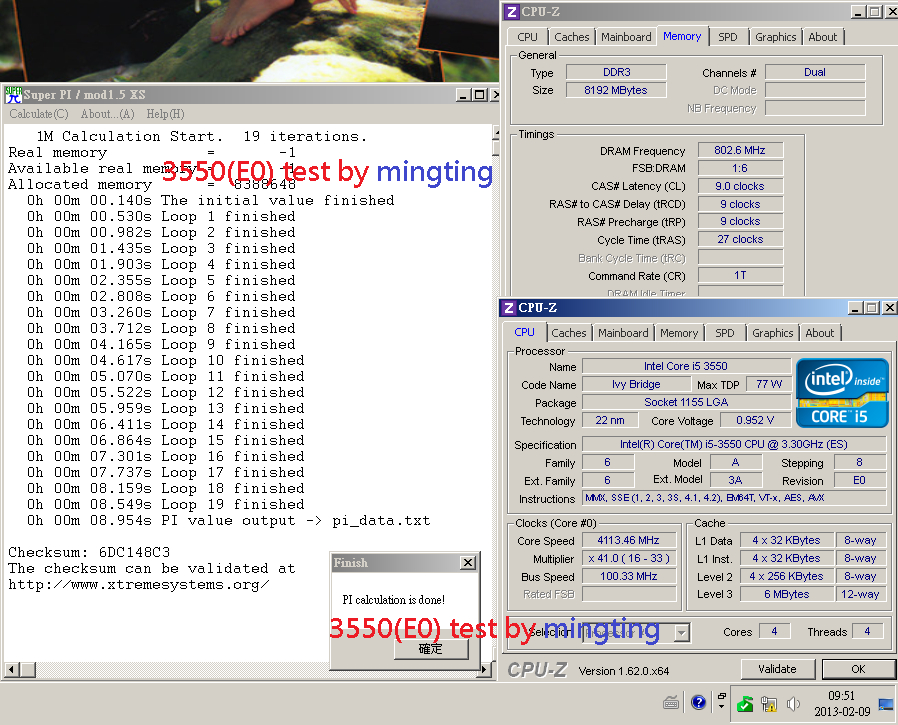Click Super PI horizontal scrollbar left arrow
This screenshot has width=898, height=725.
pyautogui.click(x=12, y=669)
